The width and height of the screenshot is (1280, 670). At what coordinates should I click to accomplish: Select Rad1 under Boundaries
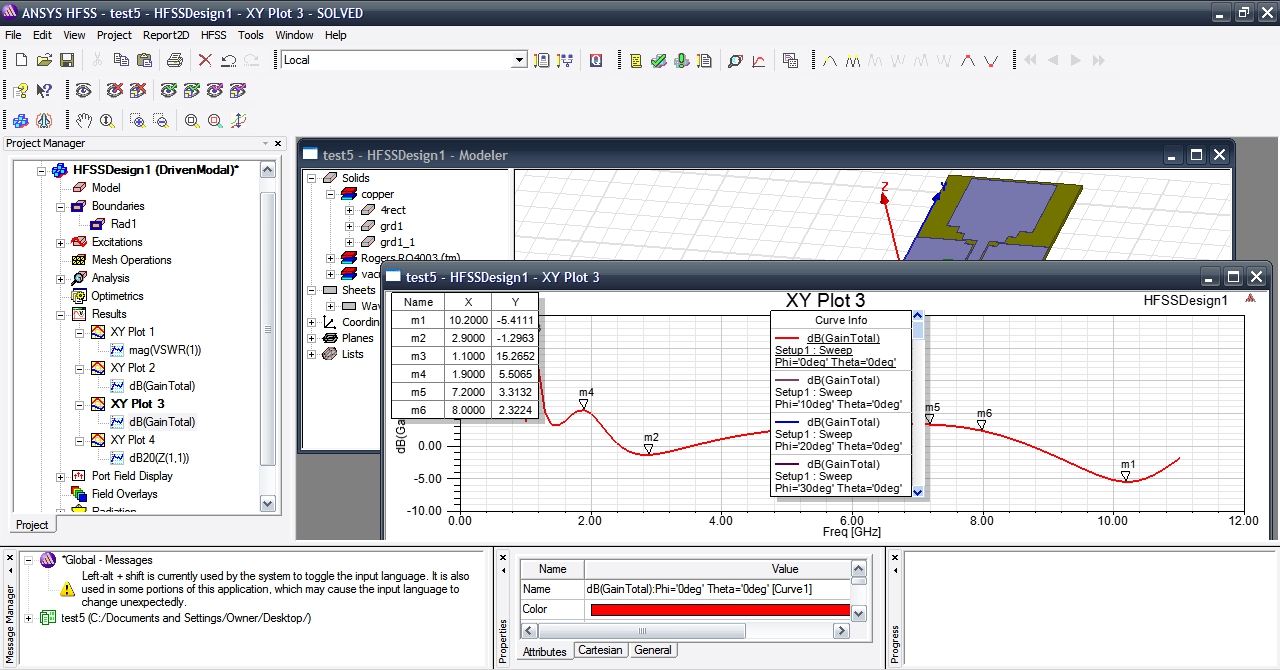pyautogui.click(x=124, y=224)
